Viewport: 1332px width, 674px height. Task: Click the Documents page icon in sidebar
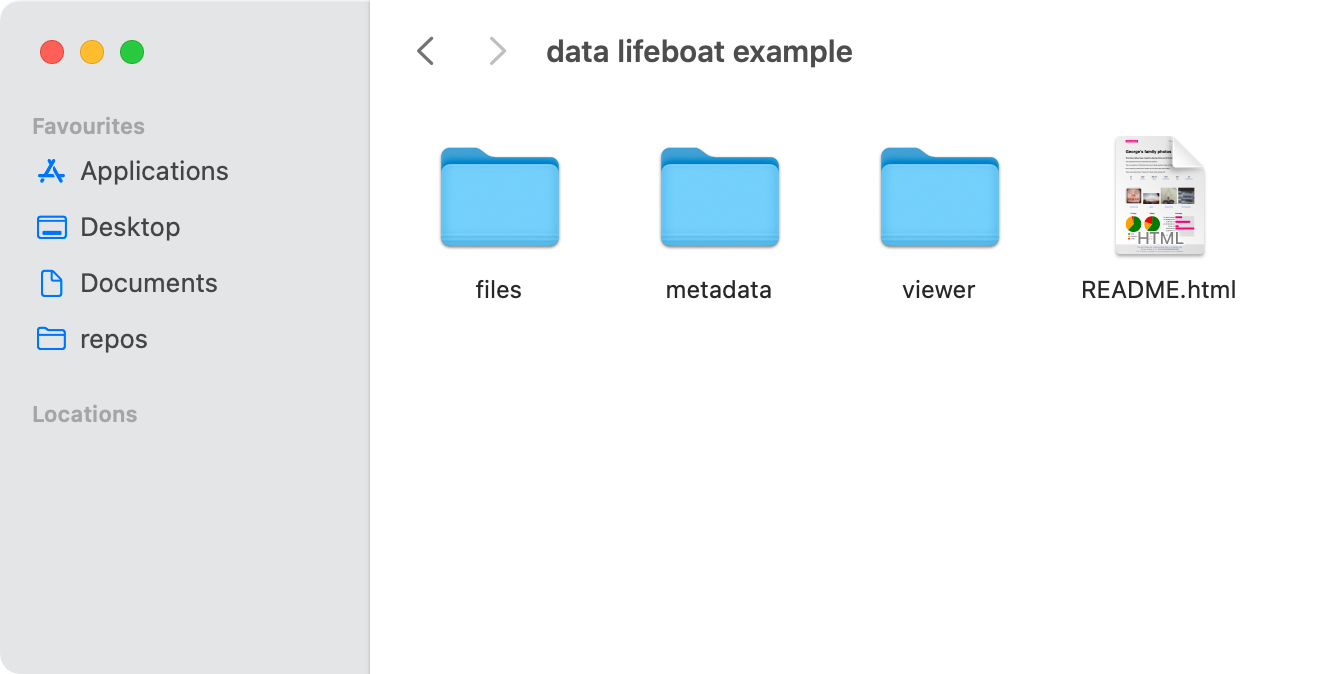tap(51, 284)
